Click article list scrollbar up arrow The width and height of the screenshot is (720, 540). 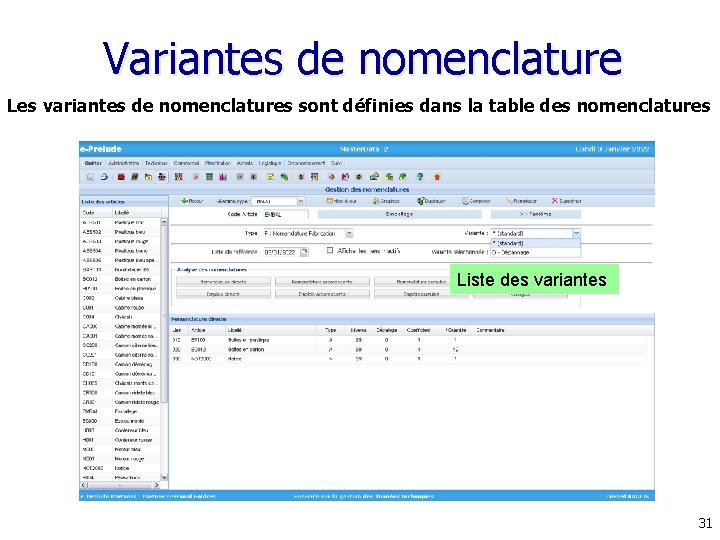[x=164, y=222]
